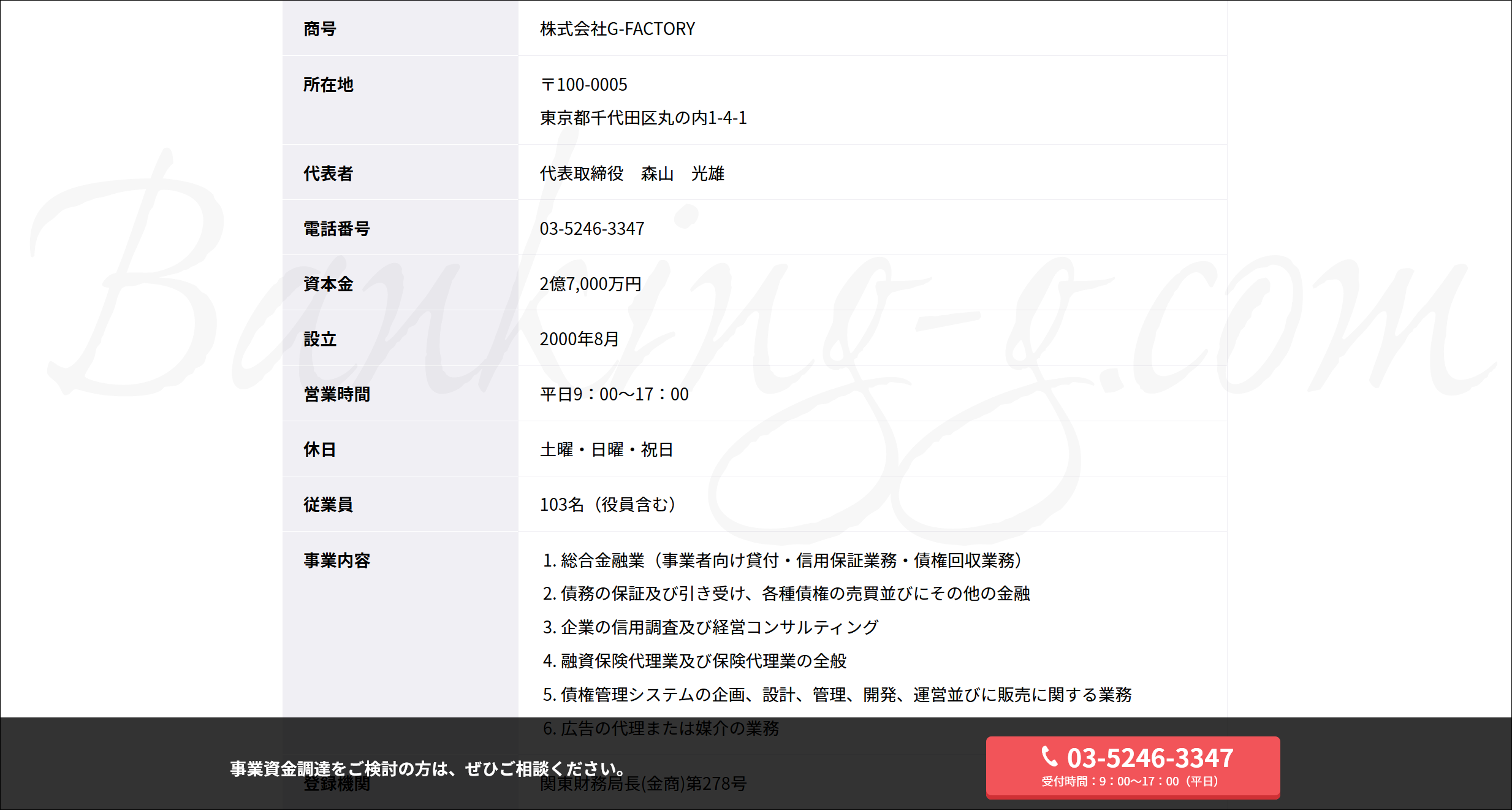1512x810 pixels.
Task: Click the 所在地 row header
Action: point(400,101)
